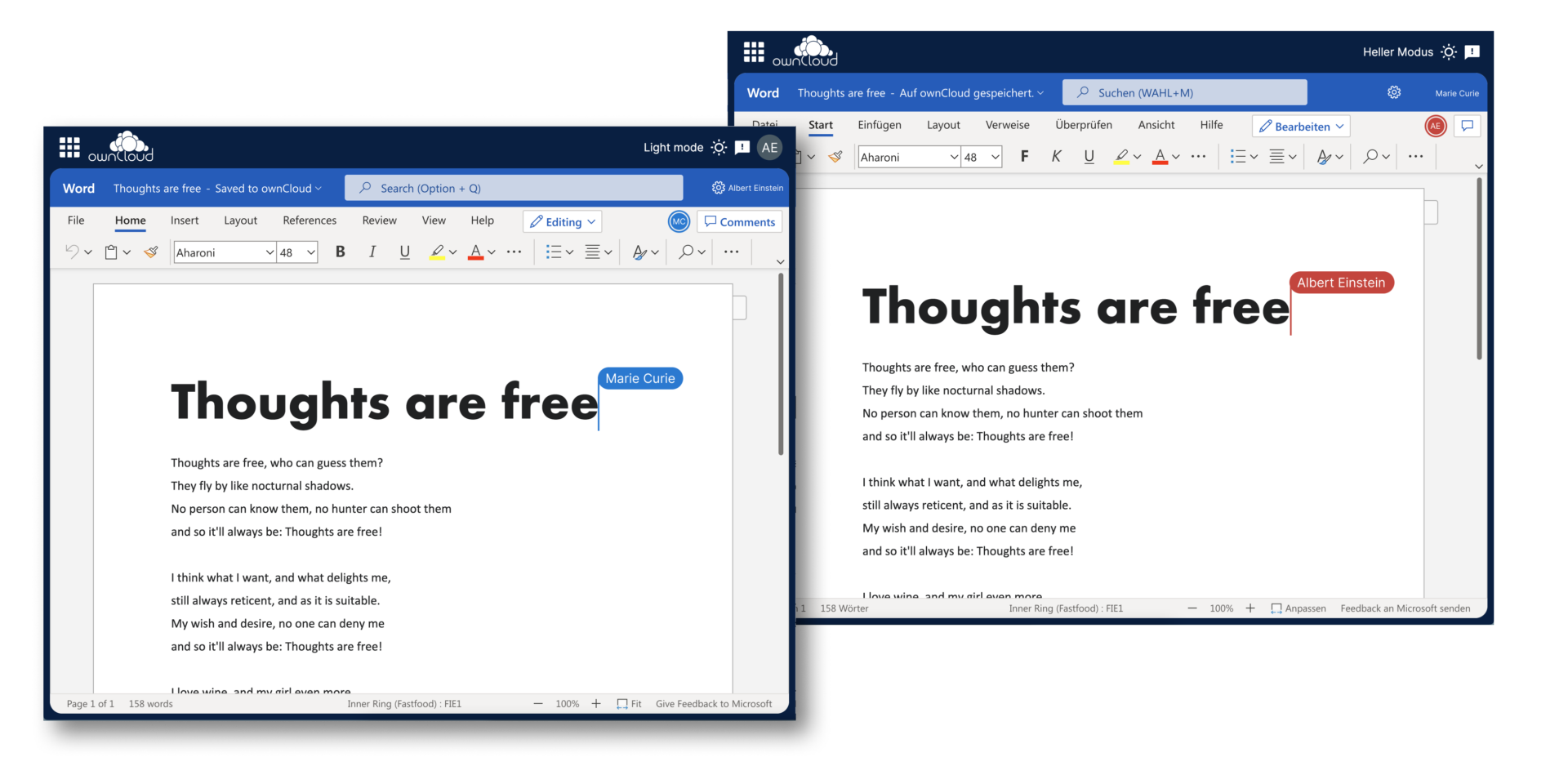Click Fit button in English status bar
Screen dimensions: 1568x784
point(629,704)
